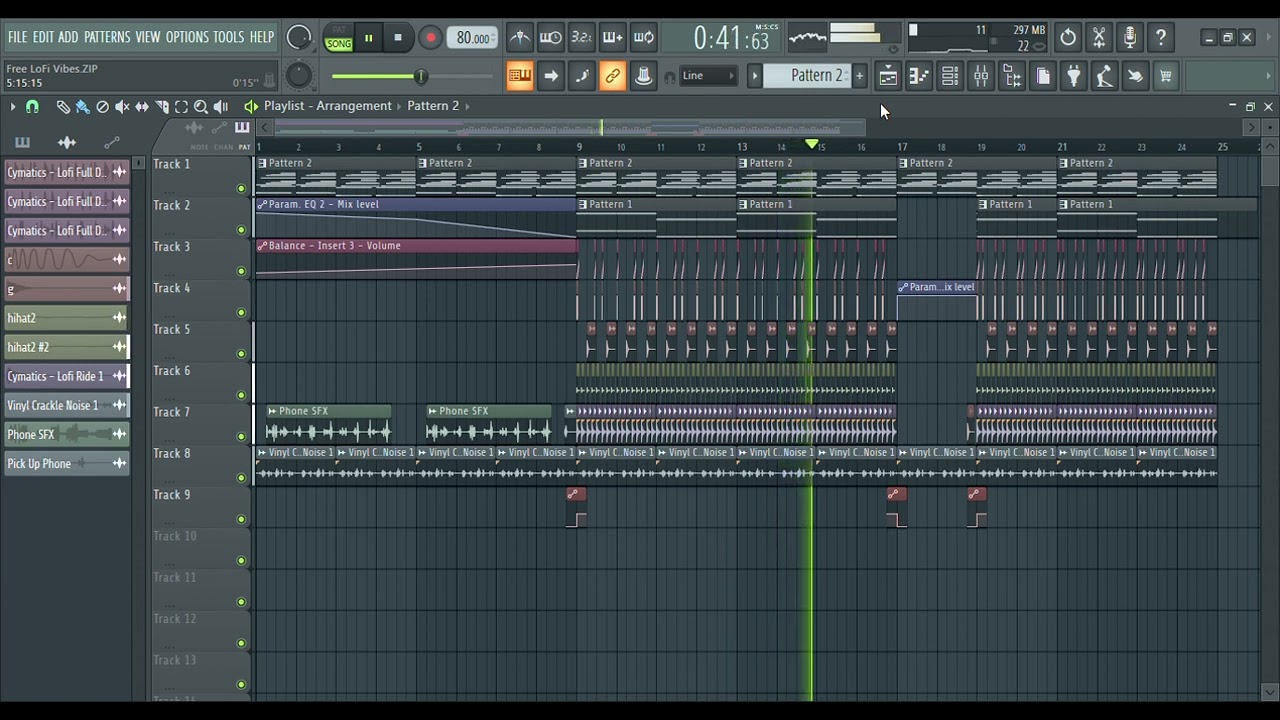This screenshot has width=1280, height=720.
Task: Open the Mixer window icon
Action: pyautogui.click(x=981, y=76)
